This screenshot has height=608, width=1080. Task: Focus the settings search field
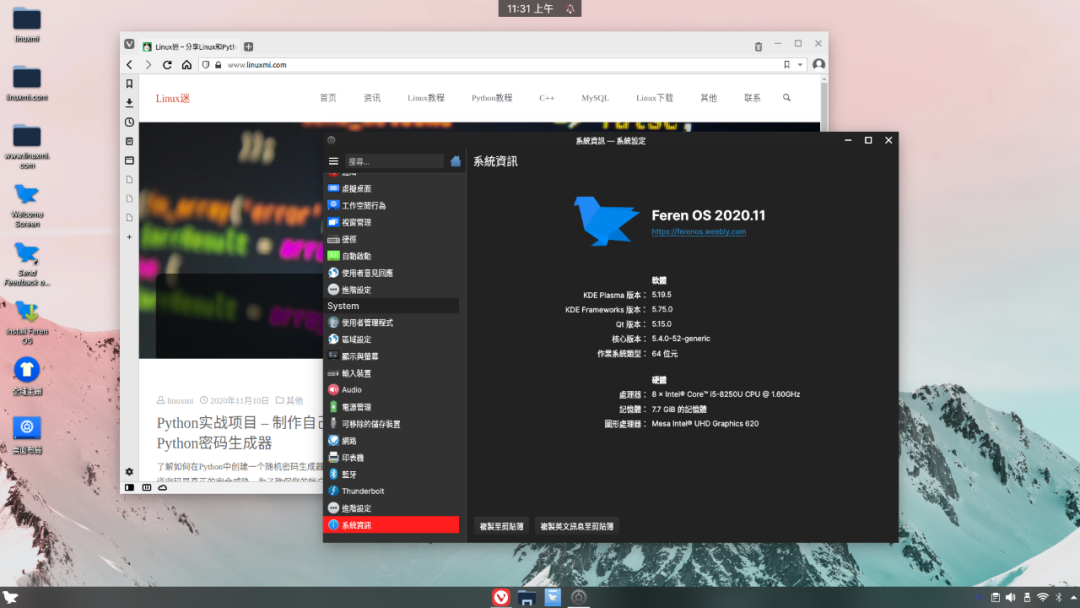pos(394,161)
